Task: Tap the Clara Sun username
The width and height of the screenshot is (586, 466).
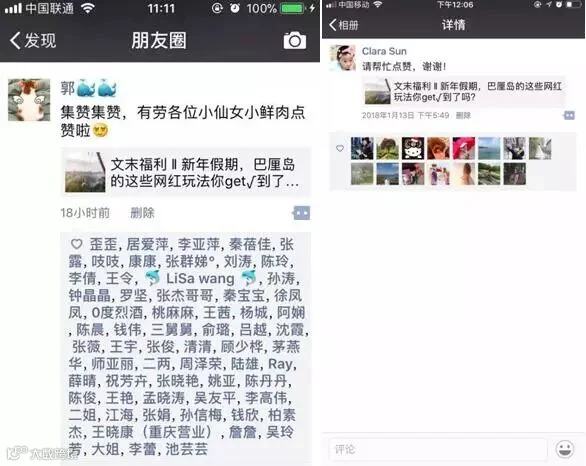Action: [x=384, y=51]
